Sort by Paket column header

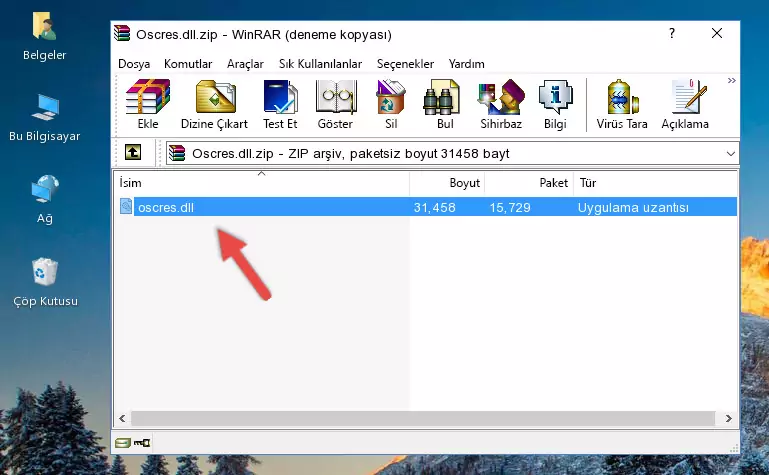pos(529,183)
